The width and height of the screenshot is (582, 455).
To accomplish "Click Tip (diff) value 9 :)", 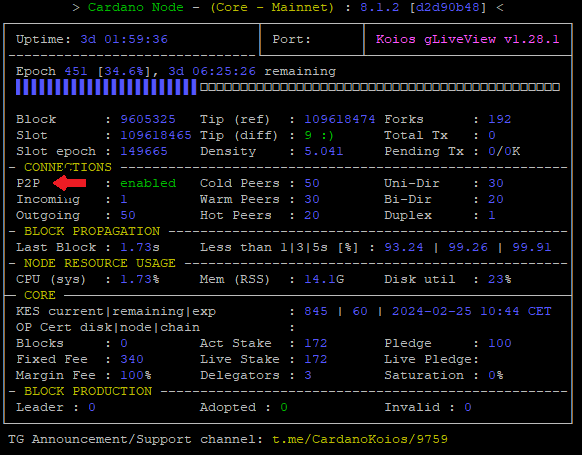I will (319, 135).
